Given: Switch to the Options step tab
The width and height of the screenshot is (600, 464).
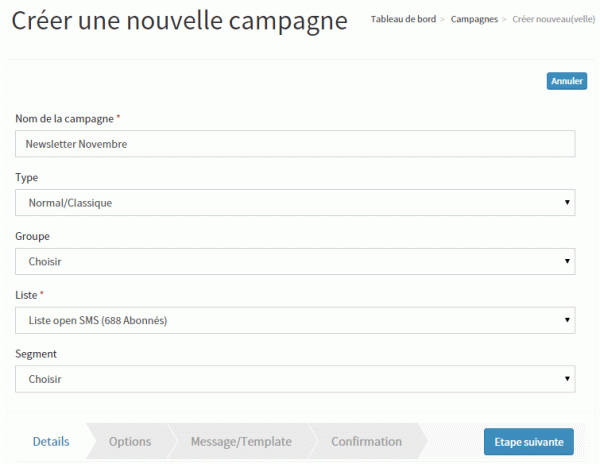Looking at the screenshot, I should [x=130, y=442].
